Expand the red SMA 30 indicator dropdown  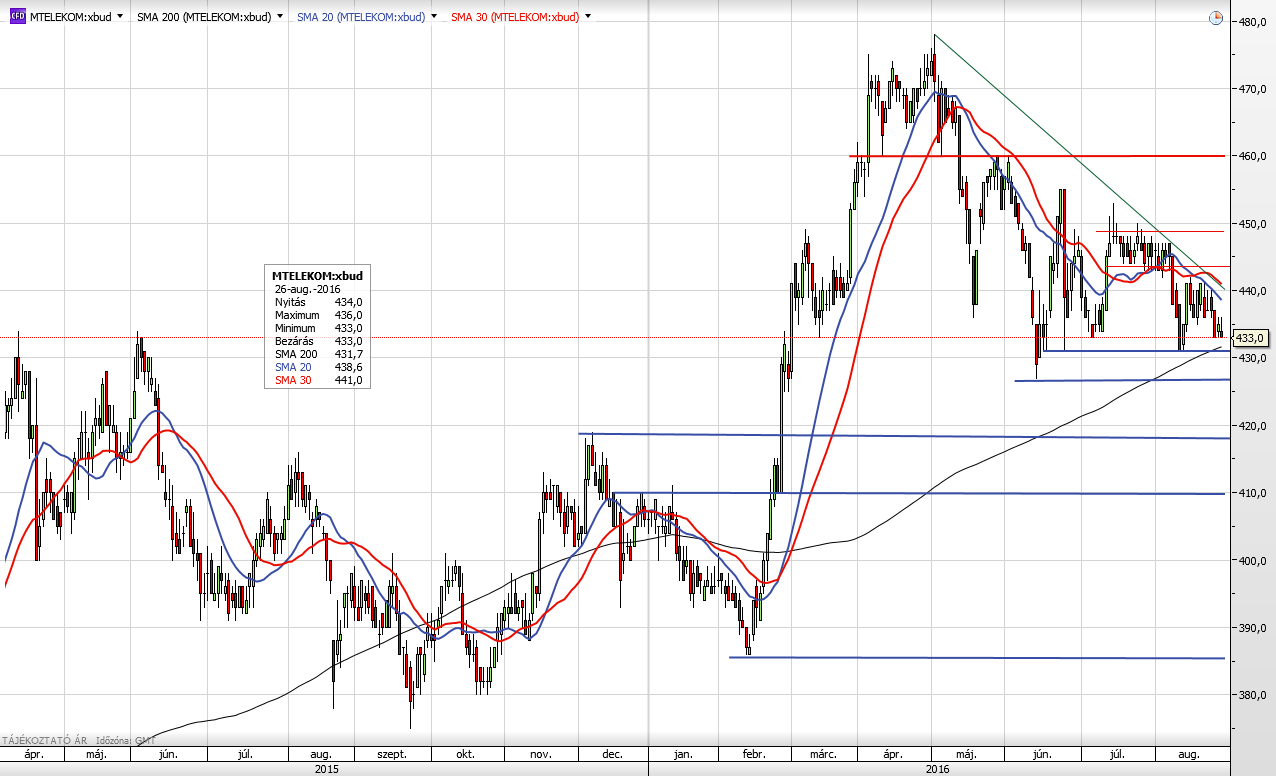(587, 17)
